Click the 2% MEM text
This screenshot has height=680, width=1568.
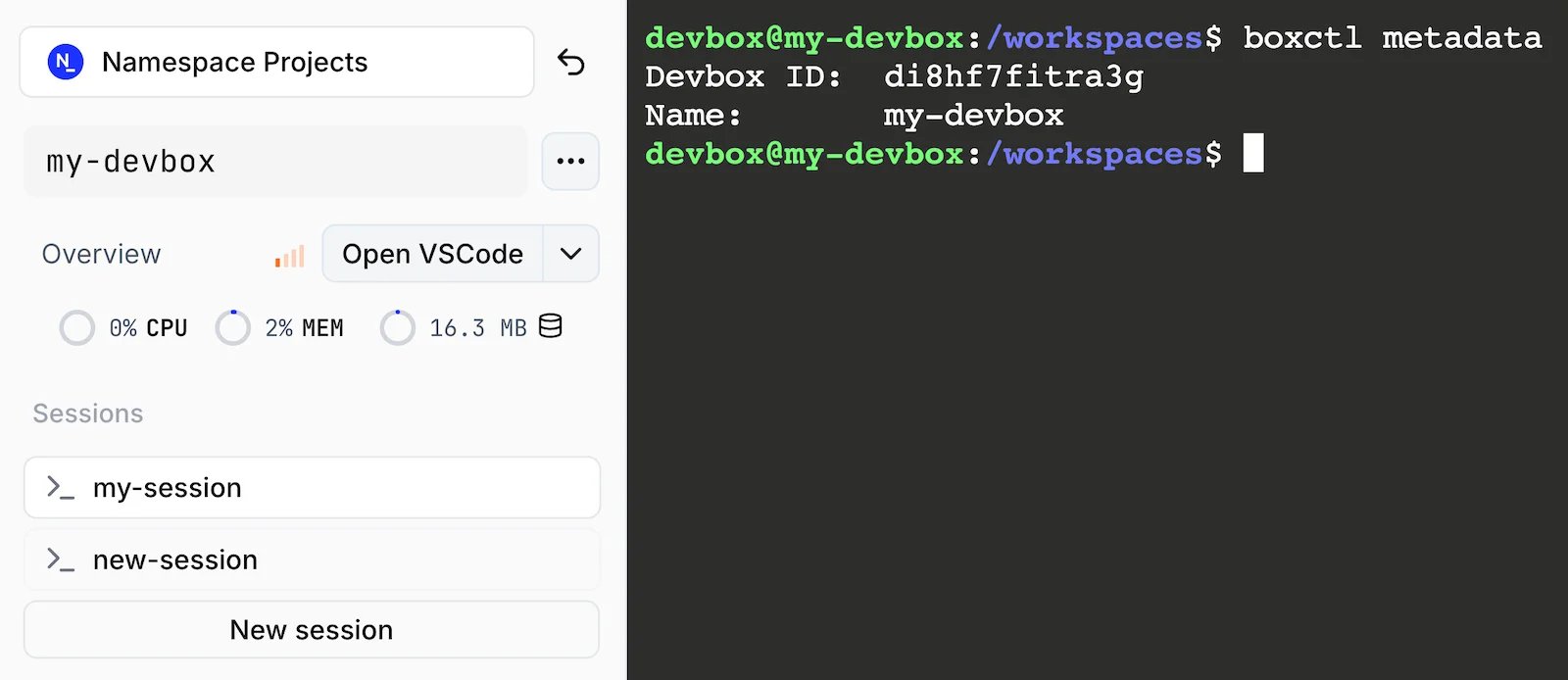tap(304, 328)
